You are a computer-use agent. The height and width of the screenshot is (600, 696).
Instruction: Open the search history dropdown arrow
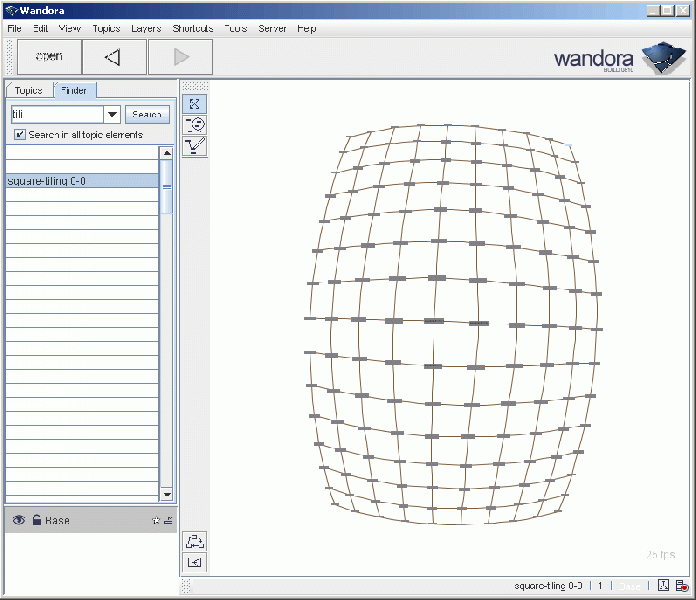click(112, 115)
